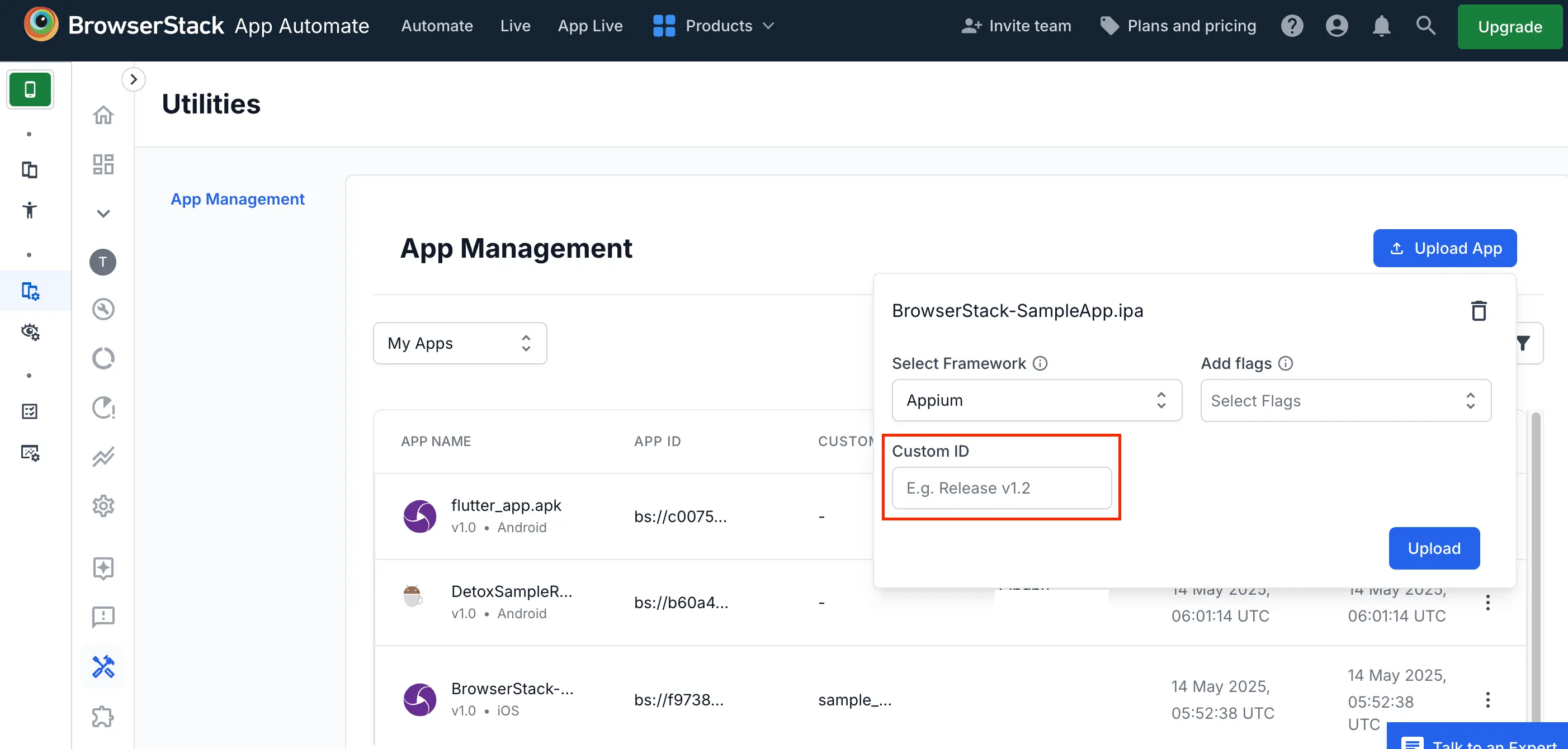Click the search magnifier icon
The image size is (1568, 749).
(1425, 26)
